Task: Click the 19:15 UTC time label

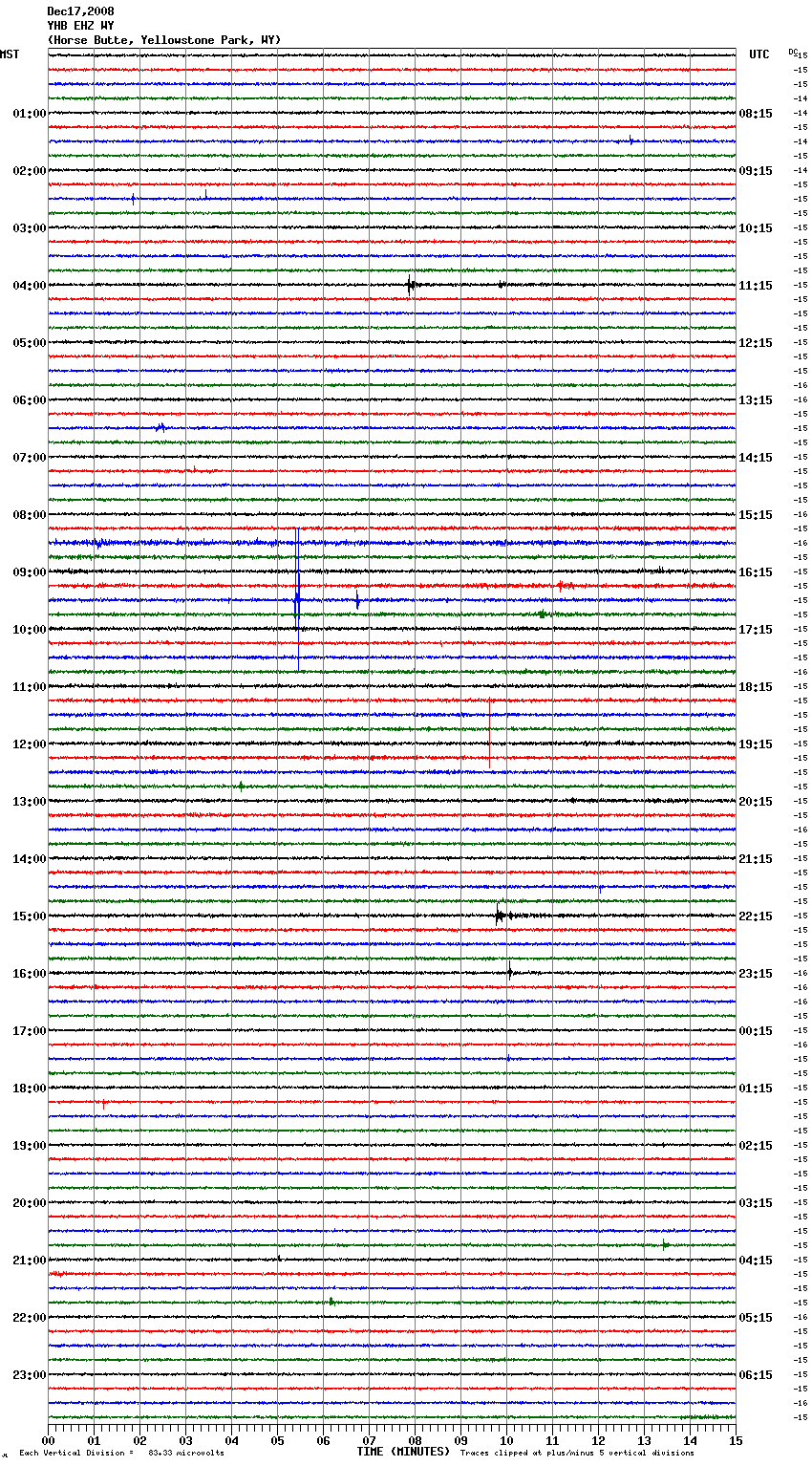Action: point(756,744)
